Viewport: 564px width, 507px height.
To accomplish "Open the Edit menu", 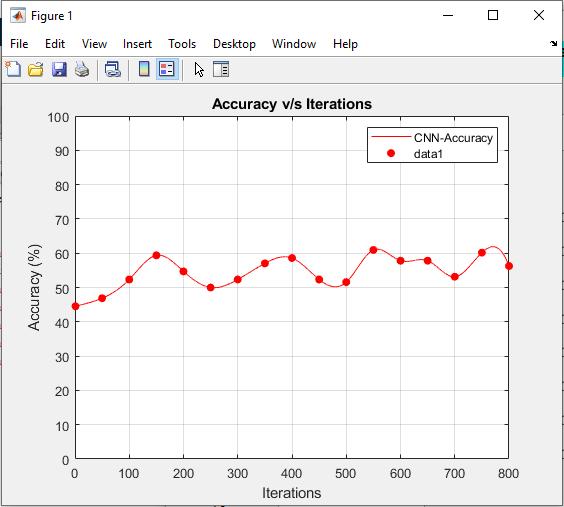I will [x=55, y=44].
